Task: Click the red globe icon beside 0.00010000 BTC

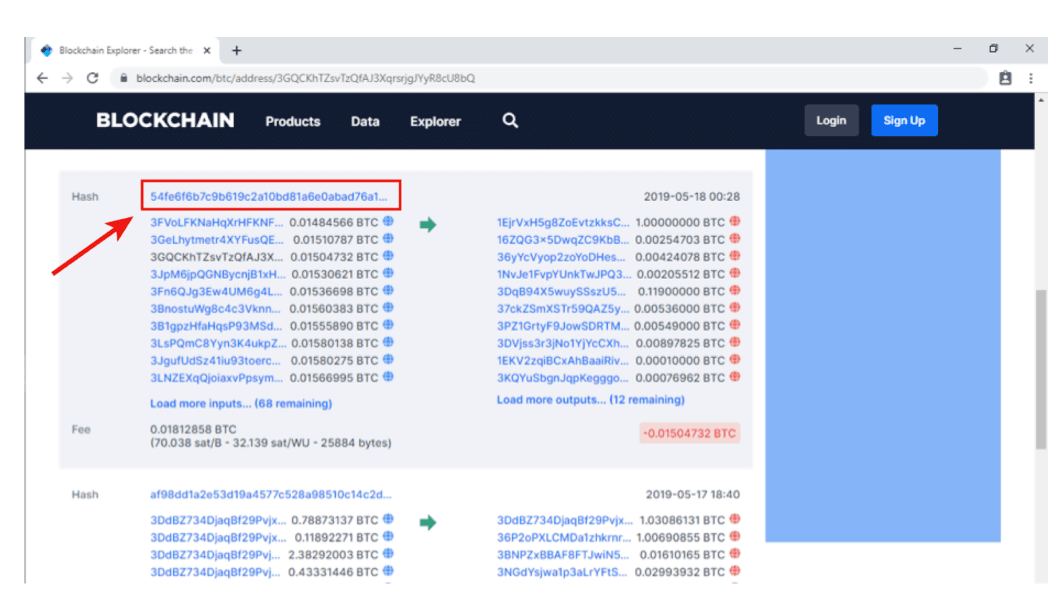Action: 735,360
